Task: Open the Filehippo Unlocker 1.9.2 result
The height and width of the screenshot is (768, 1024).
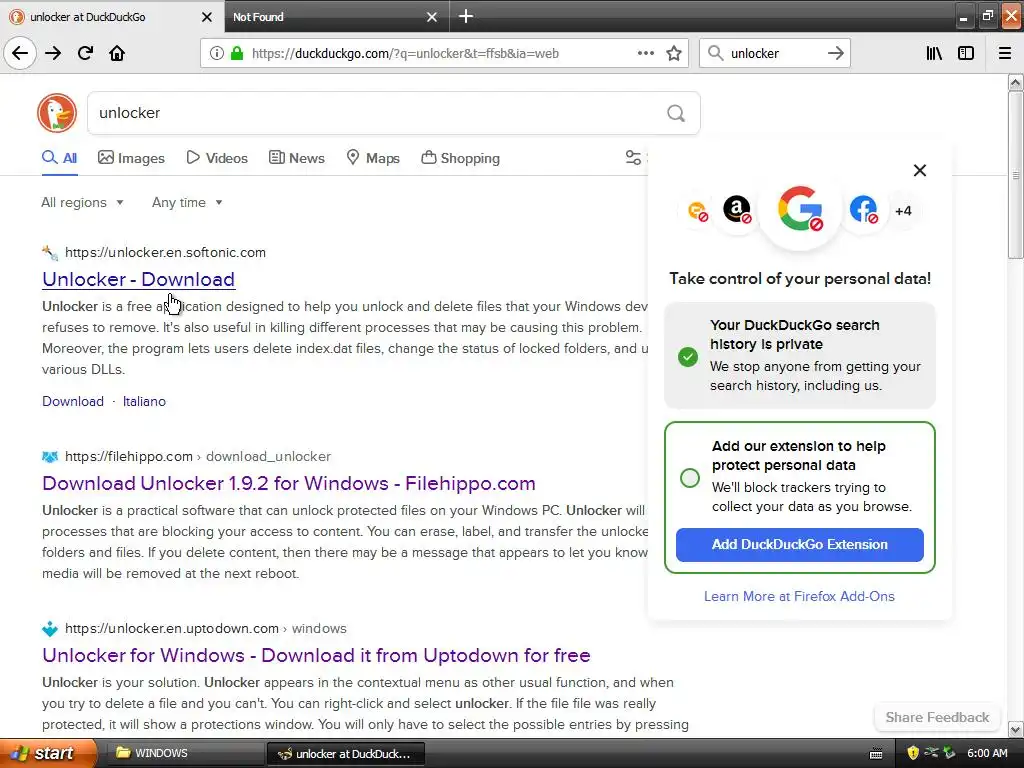Action: click(289, 483)
